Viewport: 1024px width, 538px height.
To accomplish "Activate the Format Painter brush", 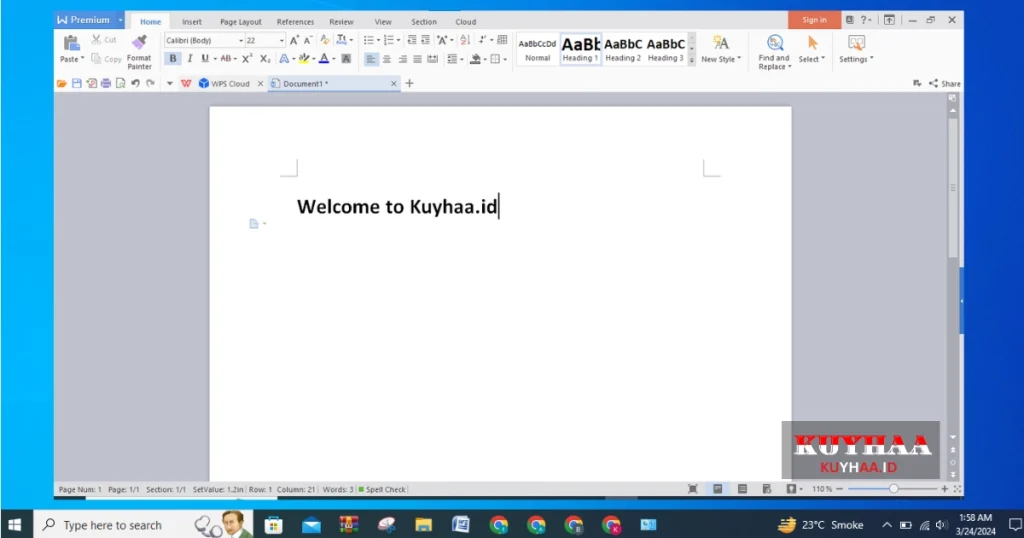I will point(139,43).
